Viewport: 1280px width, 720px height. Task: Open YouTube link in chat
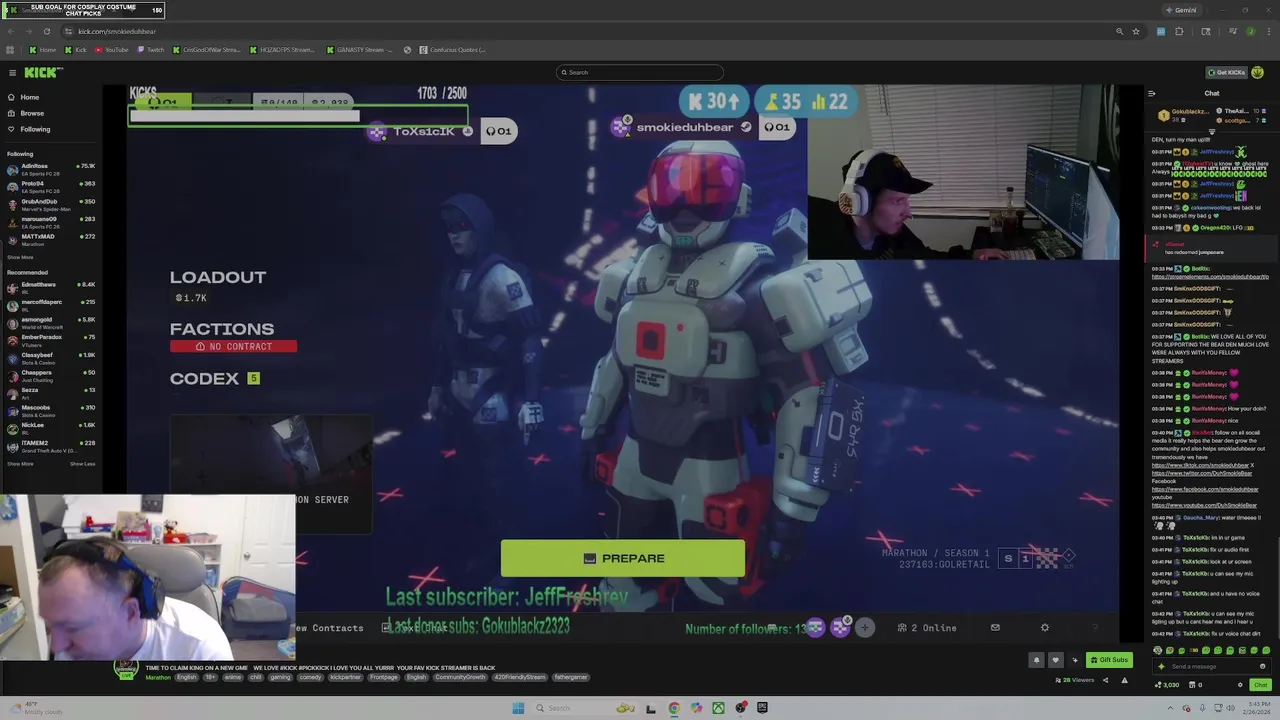[1204, 505]
